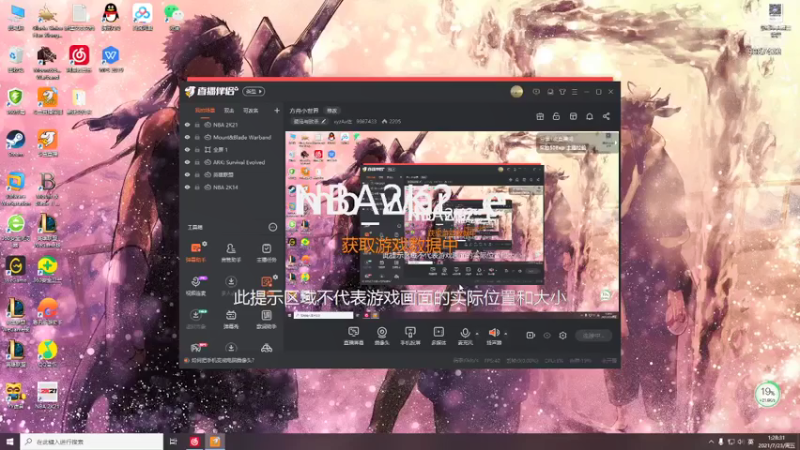The height and width of the screenshot is (450, 800).
Task: Click the padlock icon above the preview
Action: pos(556,116)
